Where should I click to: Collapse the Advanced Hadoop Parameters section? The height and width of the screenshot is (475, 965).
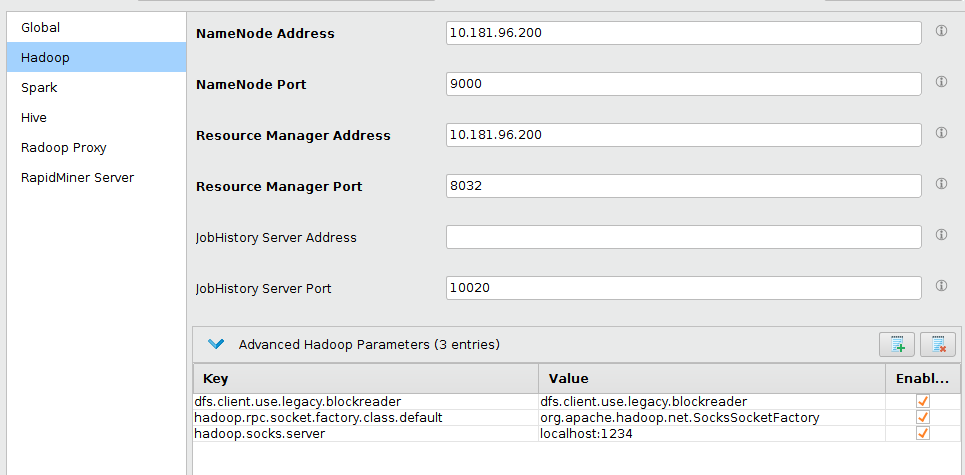coord(215,344)
